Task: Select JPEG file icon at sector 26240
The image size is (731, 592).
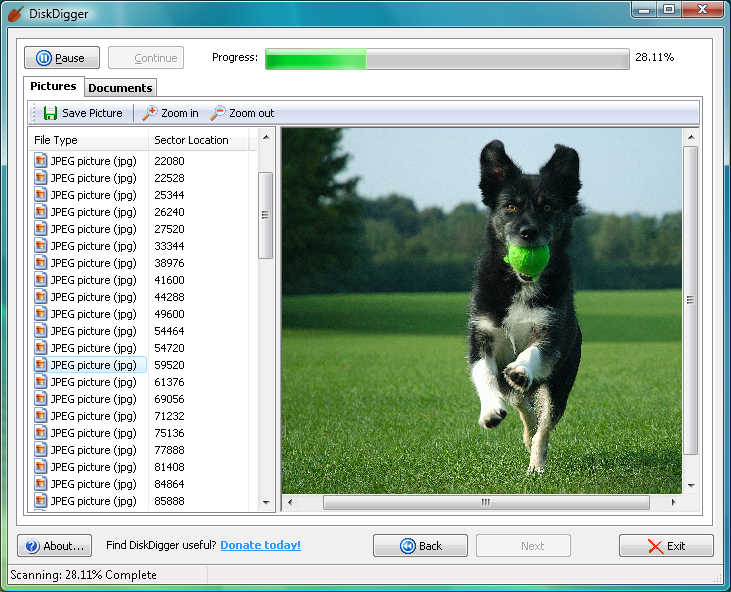Action: (x=41, y=212)
